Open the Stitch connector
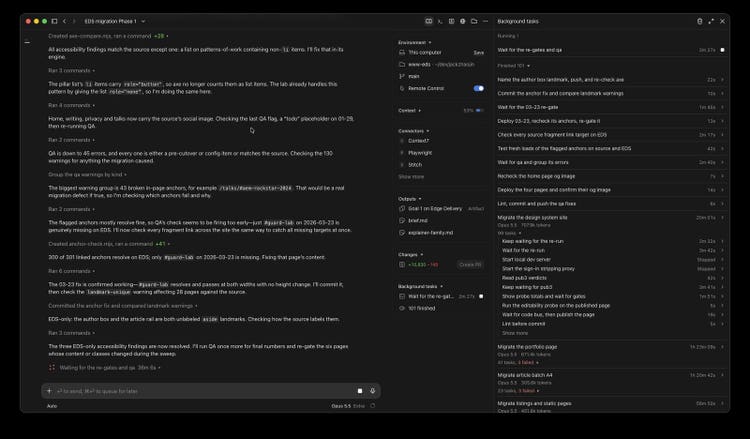Screen dimensions: 750x439 click(415, 165)
